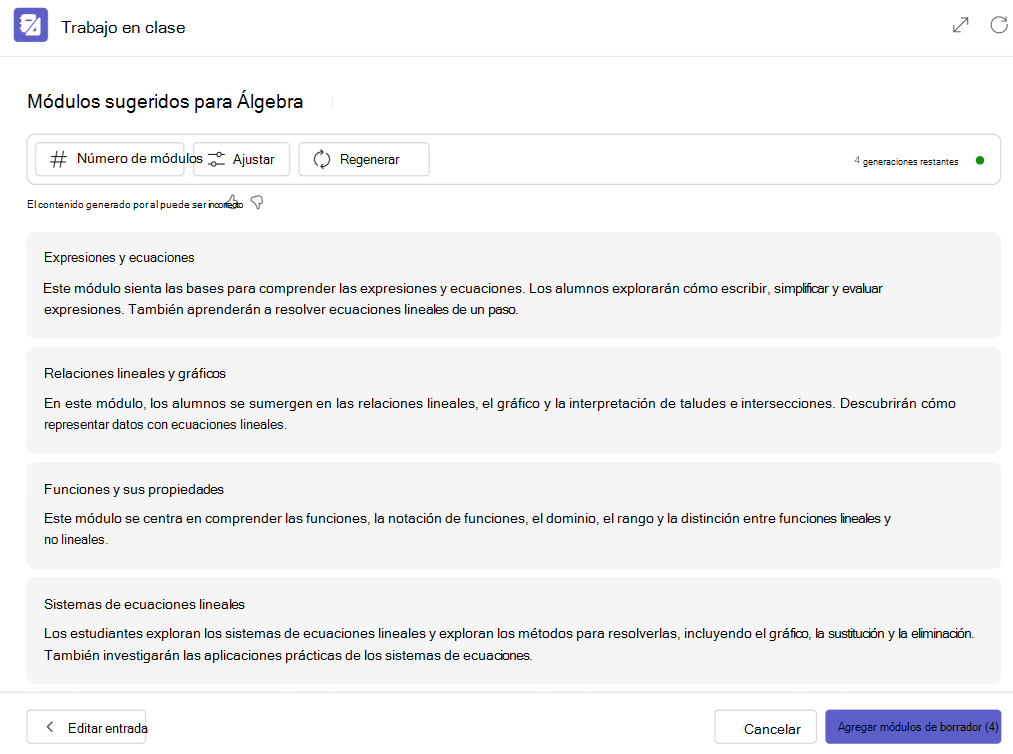This screenshot has height=754, width=1013.
Task: Open the Número de módulos option
Action: click(110, 159)
